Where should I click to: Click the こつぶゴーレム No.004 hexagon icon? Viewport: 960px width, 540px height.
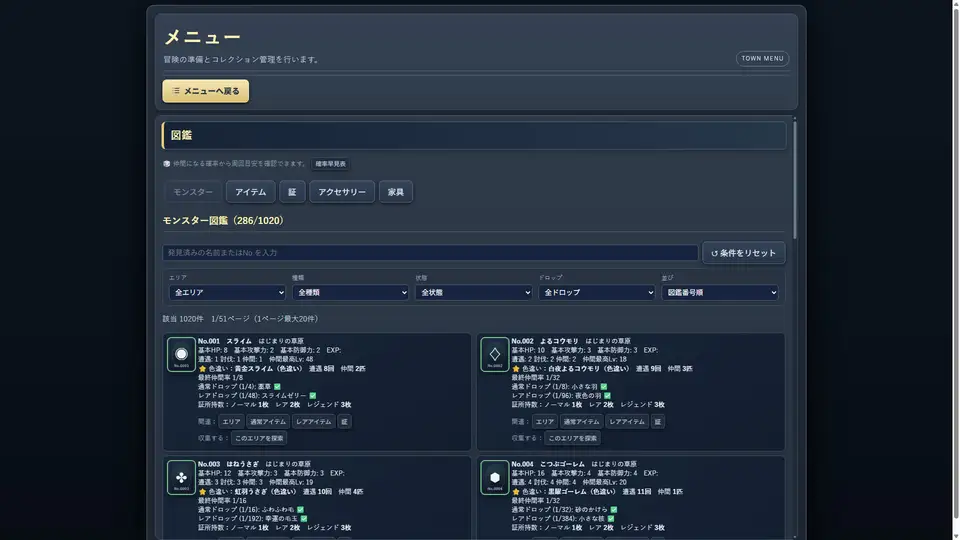[x=495, y=477]
